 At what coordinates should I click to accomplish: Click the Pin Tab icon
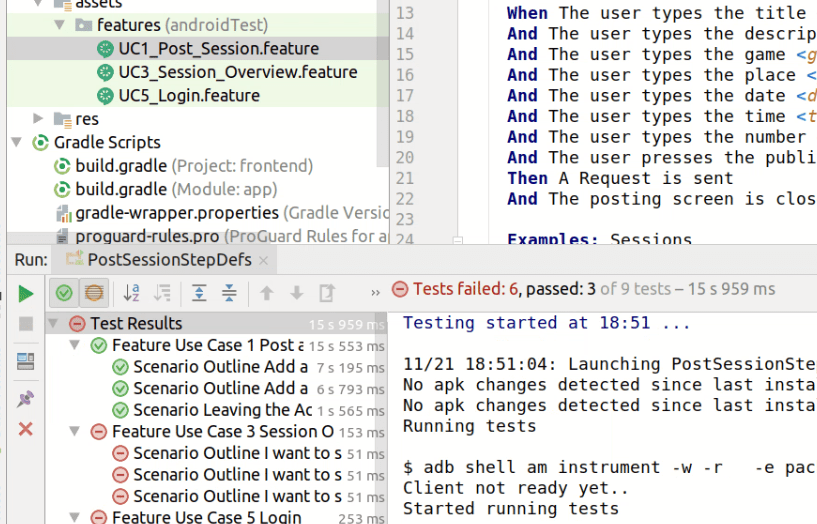[x=26, y=398]
